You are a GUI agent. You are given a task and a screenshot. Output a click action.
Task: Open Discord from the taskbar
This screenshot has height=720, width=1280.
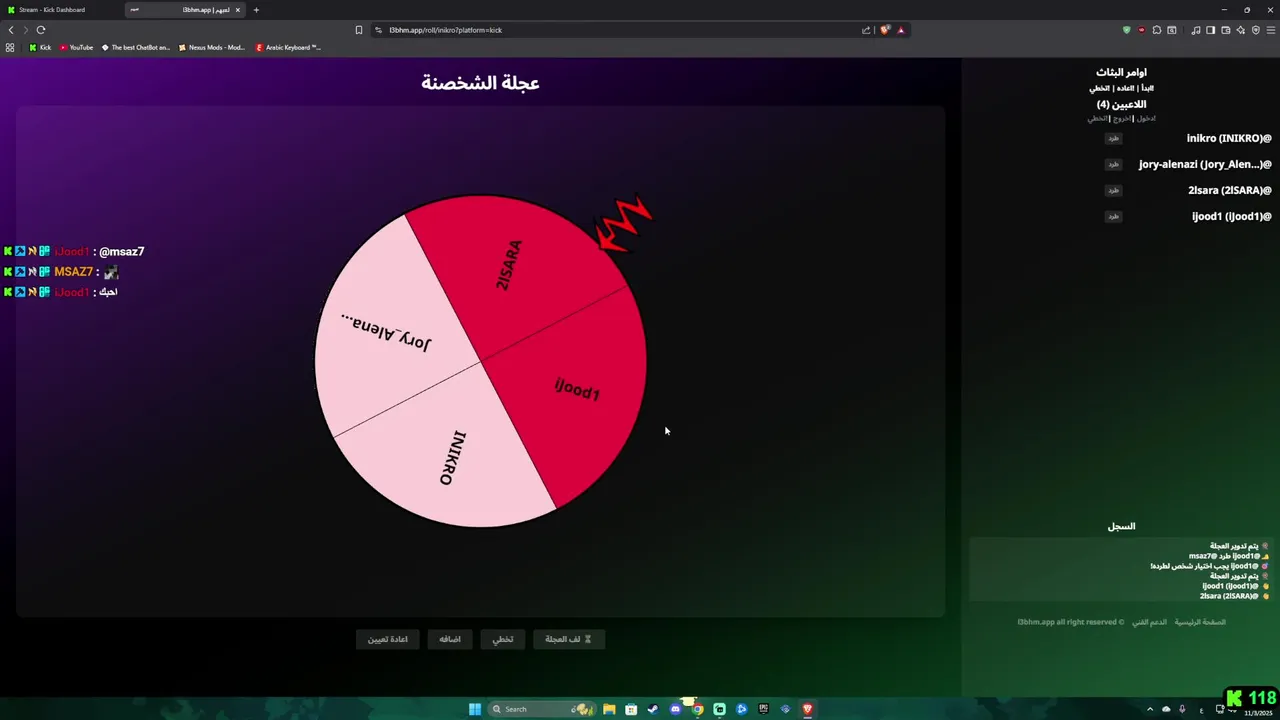click(675, 709)
